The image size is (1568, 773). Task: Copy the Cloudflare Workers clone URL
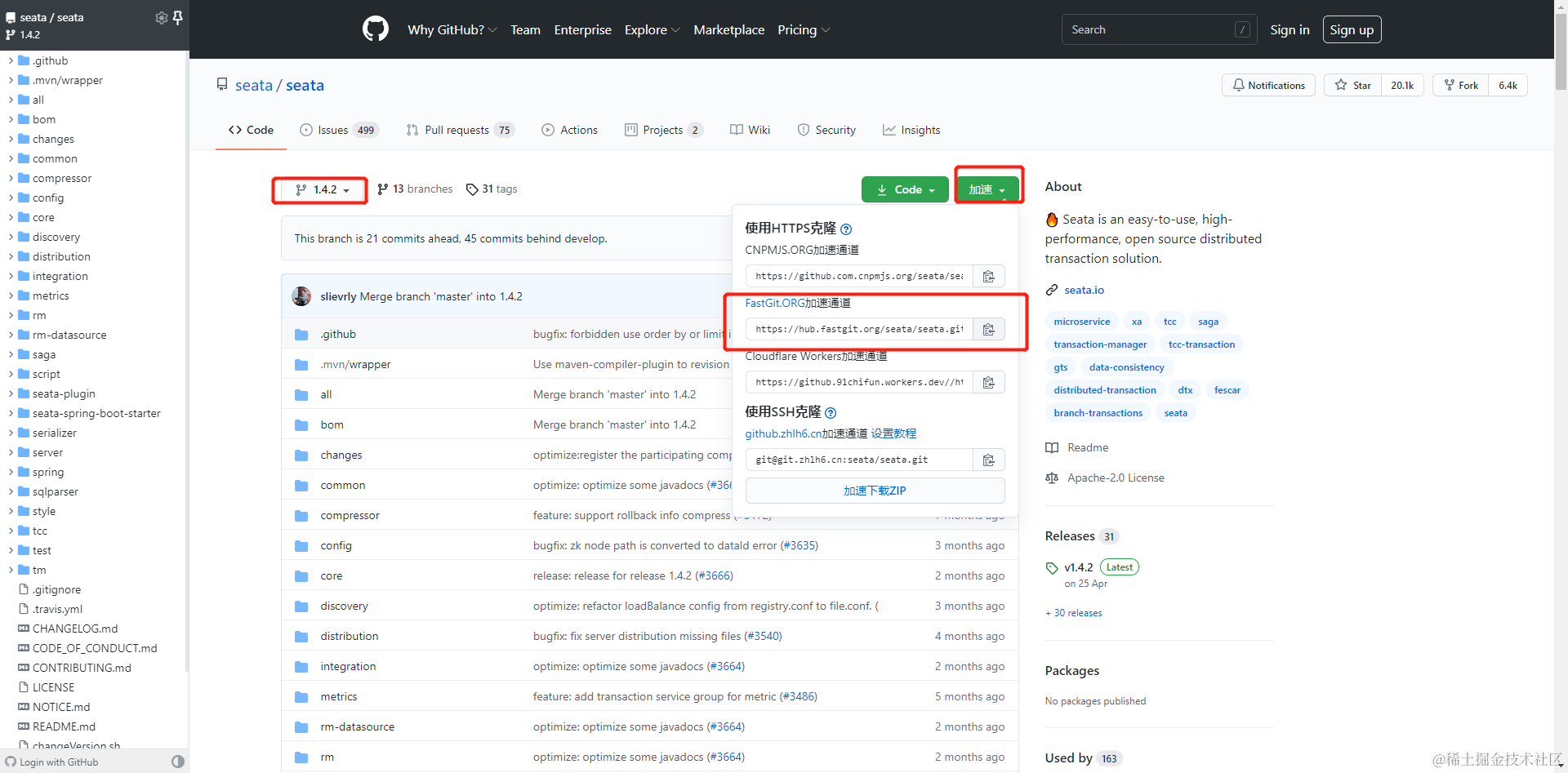tap(988, 382)
